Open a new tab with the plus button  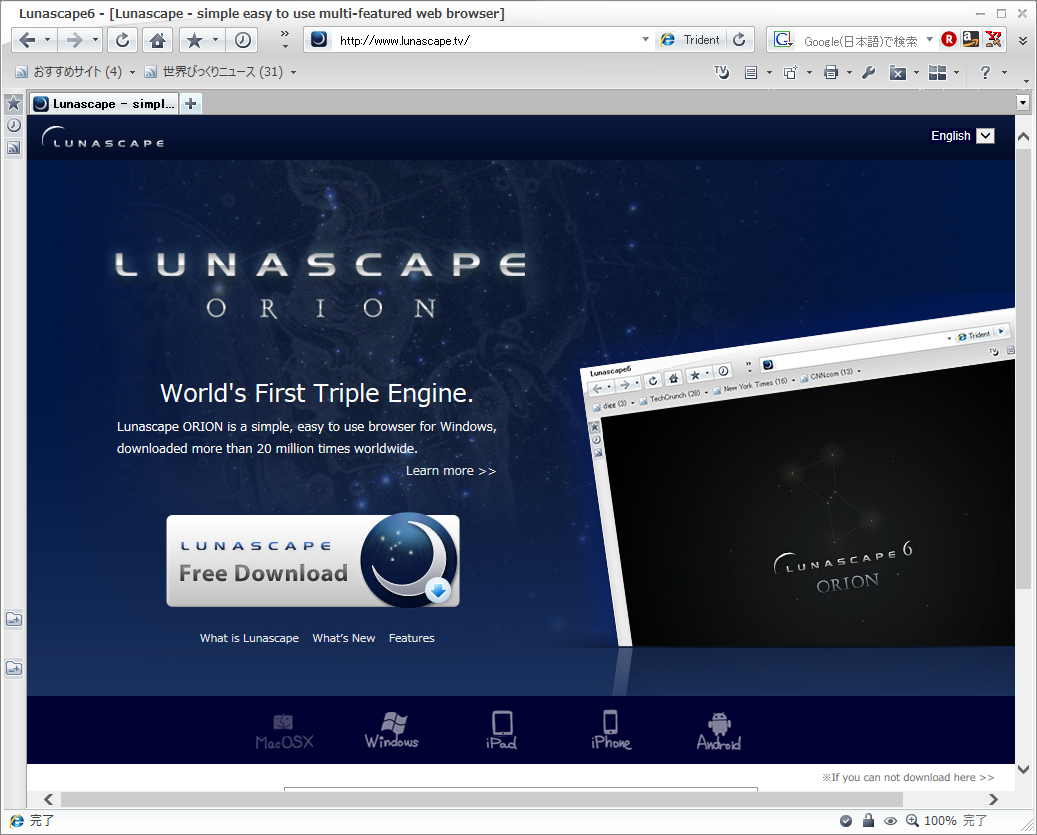pos(190,102)
